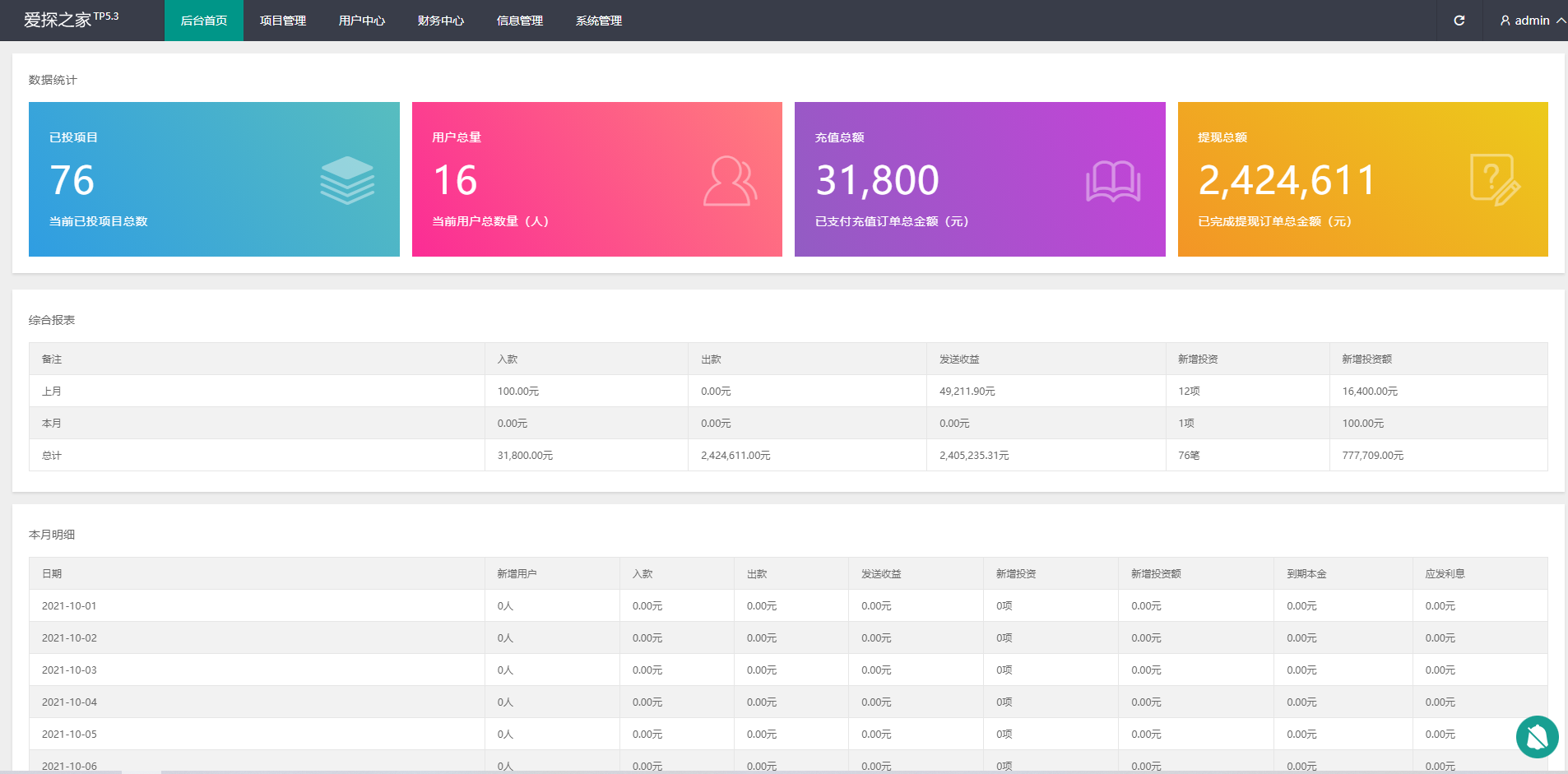
Task: Click the 总计 row in summary report
Action: pyautogui.click(x=52, y=456)
